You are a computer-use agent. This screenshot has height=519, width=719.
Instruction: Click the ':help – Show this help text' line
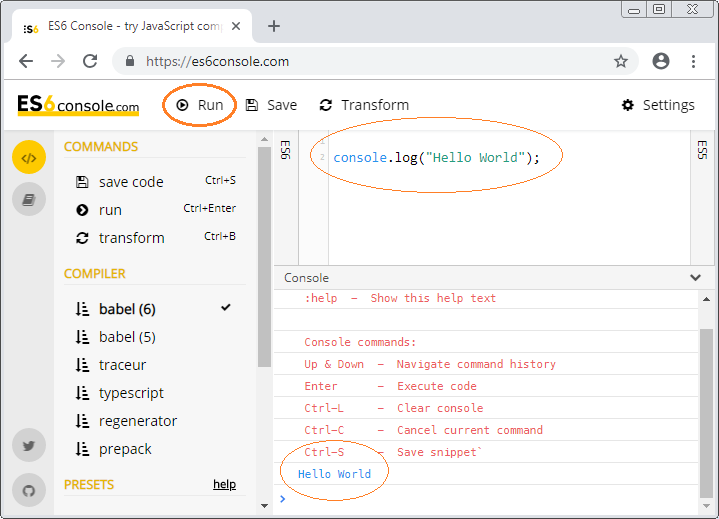click(400, 298)
